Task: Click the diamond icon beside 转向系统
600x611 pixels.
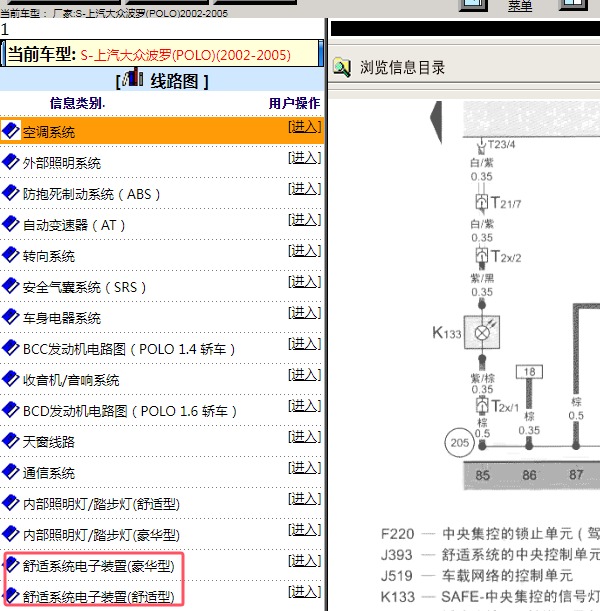Action: pyautogui.click(x=11, y=255)
